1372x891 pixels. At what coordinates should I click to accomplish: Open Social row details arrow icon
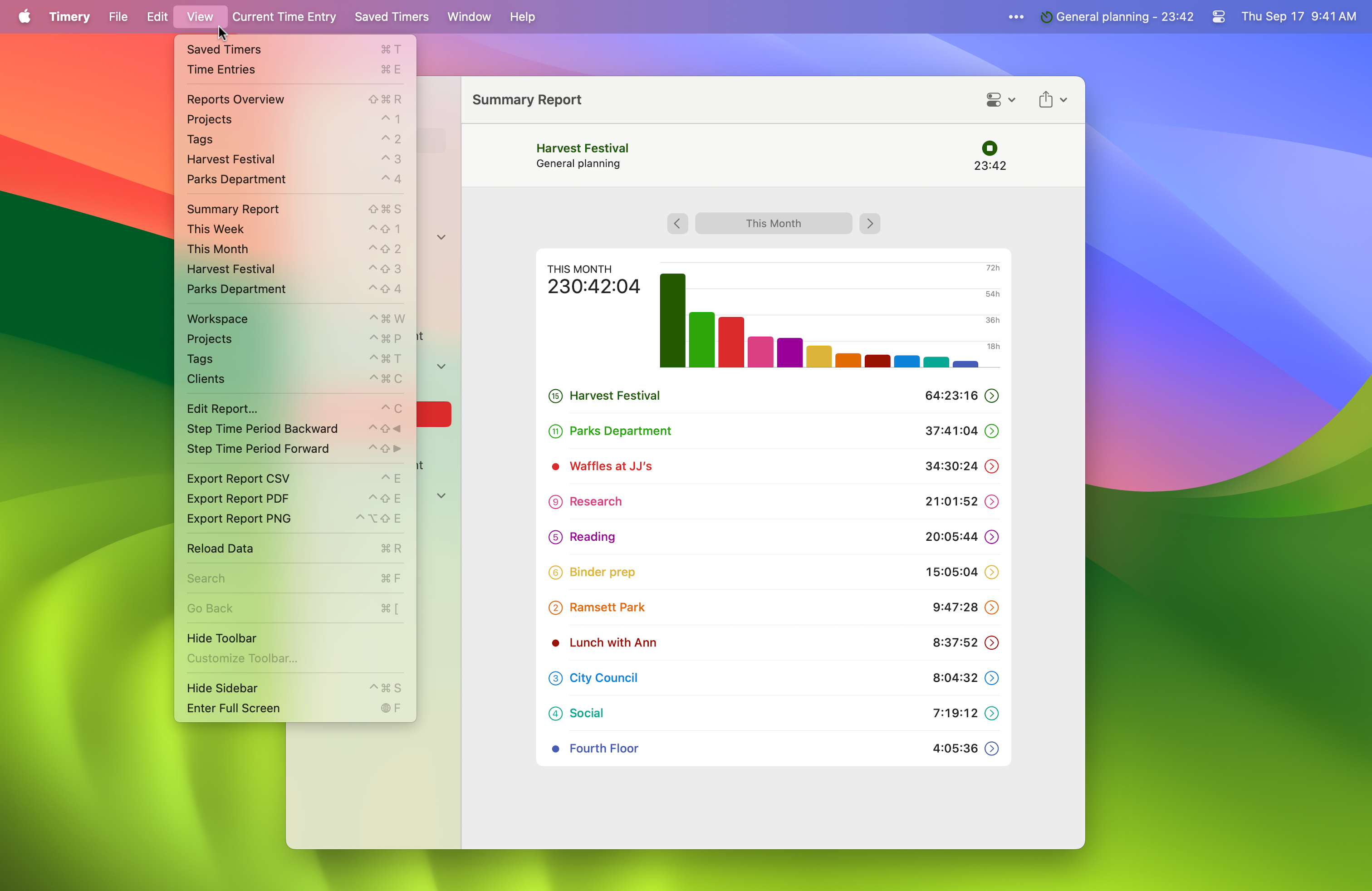(991, 714)
